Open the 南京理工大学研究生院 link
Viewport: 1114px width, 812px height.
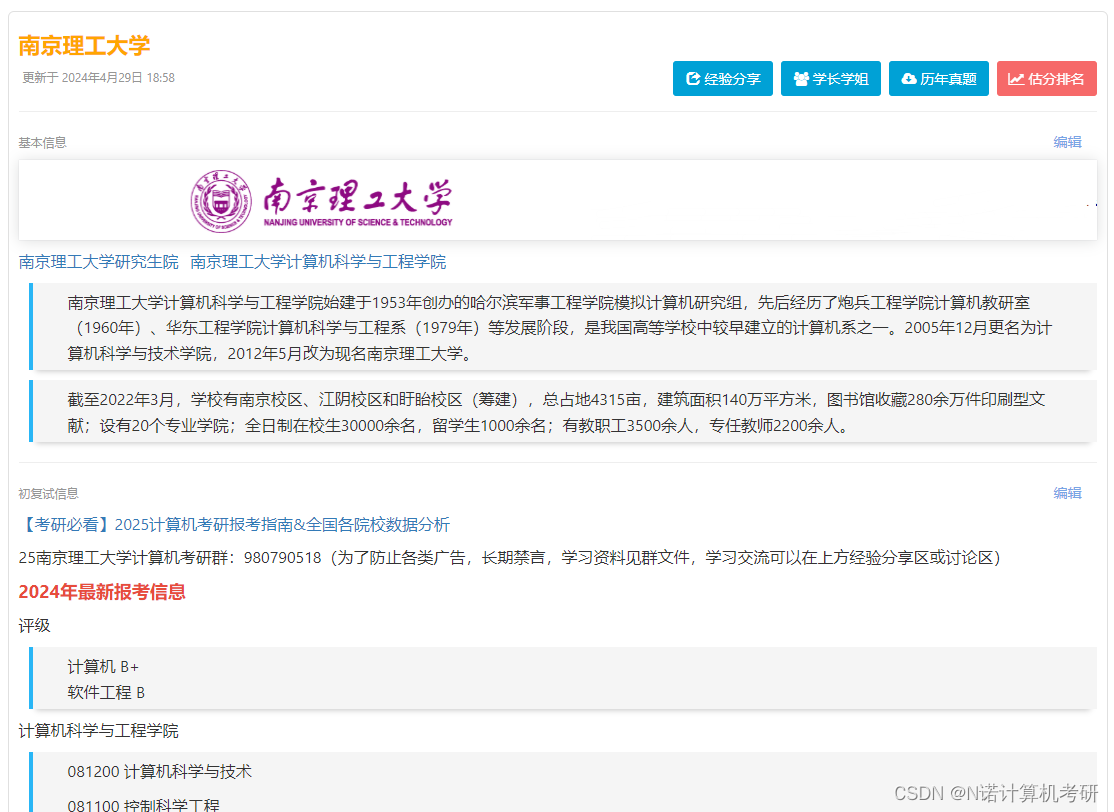point(99,262)
